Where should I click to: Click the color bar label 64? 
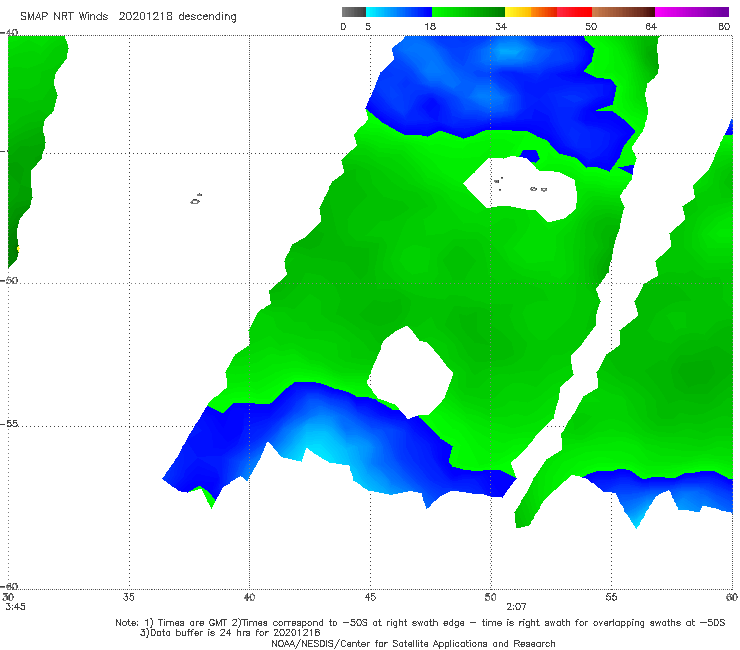point(651,27)
